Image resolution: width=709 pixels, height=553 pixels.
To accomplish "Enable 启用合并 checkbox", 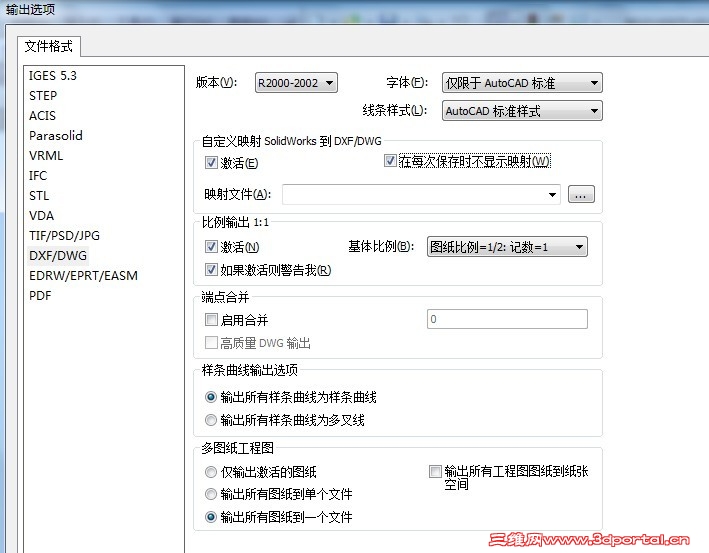I will click(x=211, y=320).
